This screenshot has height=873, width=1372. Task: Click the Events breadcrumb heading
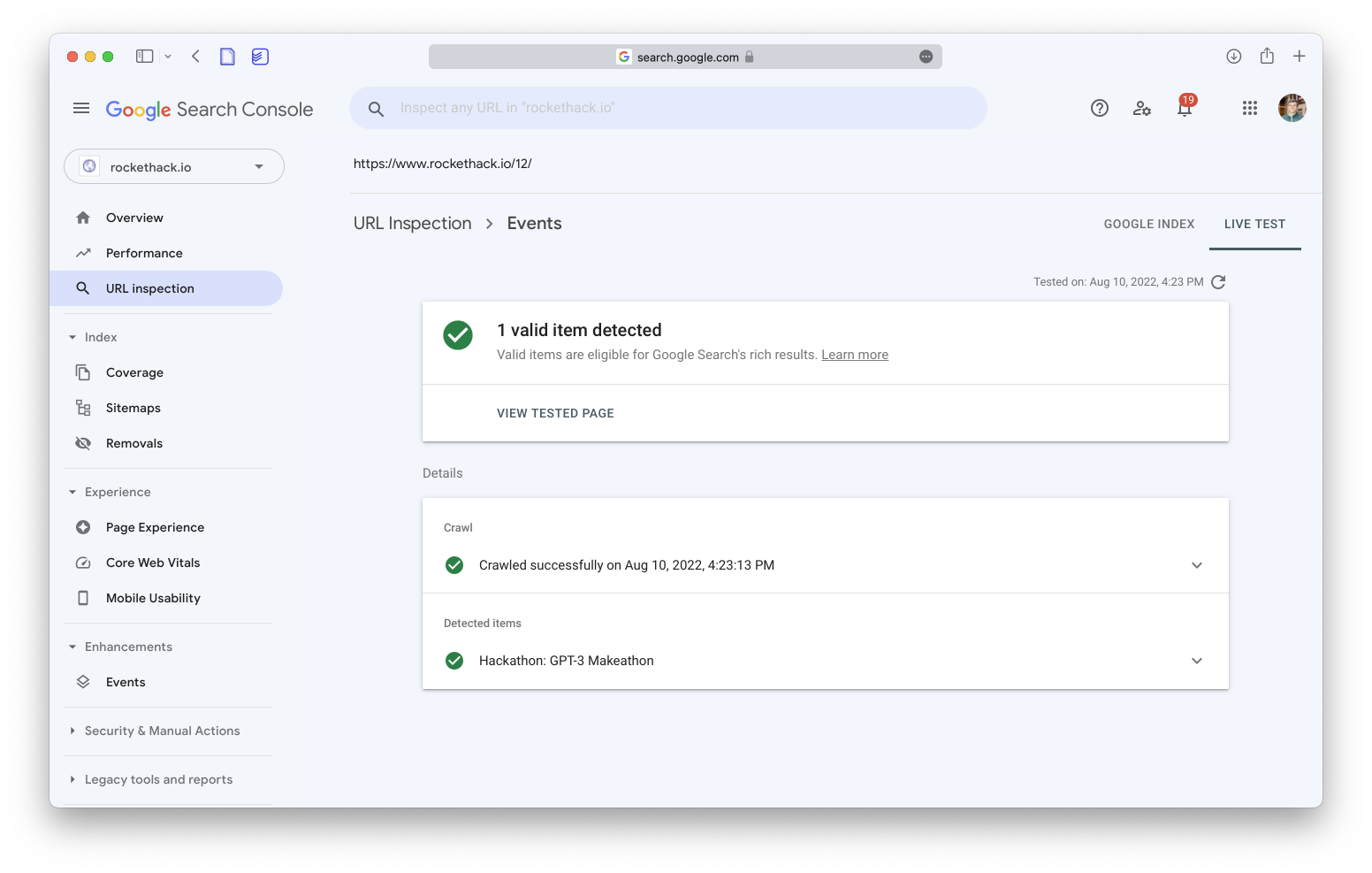[534, 224]
